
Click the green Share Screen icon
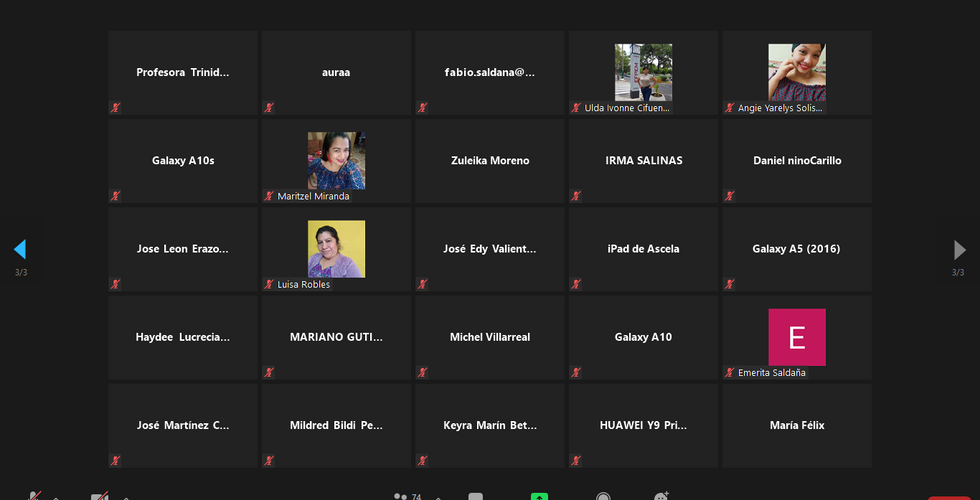coord(539,497)
